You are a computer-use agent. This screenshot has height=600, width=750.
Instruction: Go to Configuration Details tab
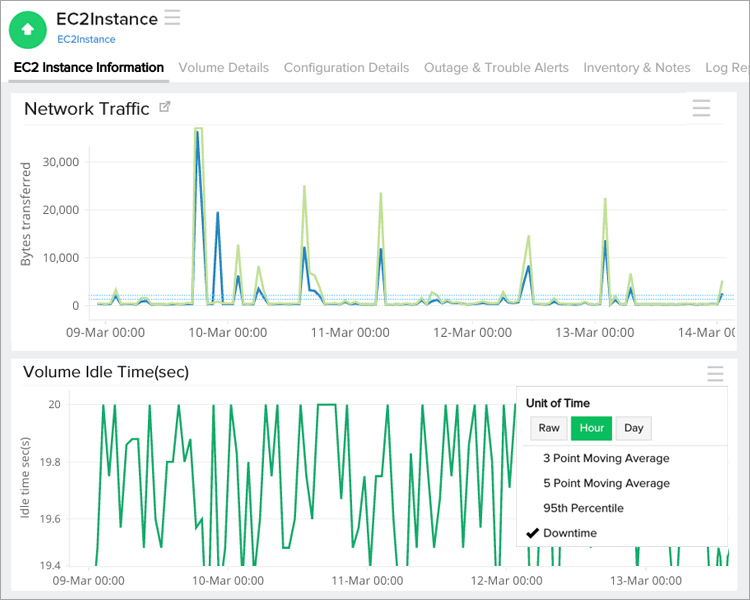click(x=346, y=67)
